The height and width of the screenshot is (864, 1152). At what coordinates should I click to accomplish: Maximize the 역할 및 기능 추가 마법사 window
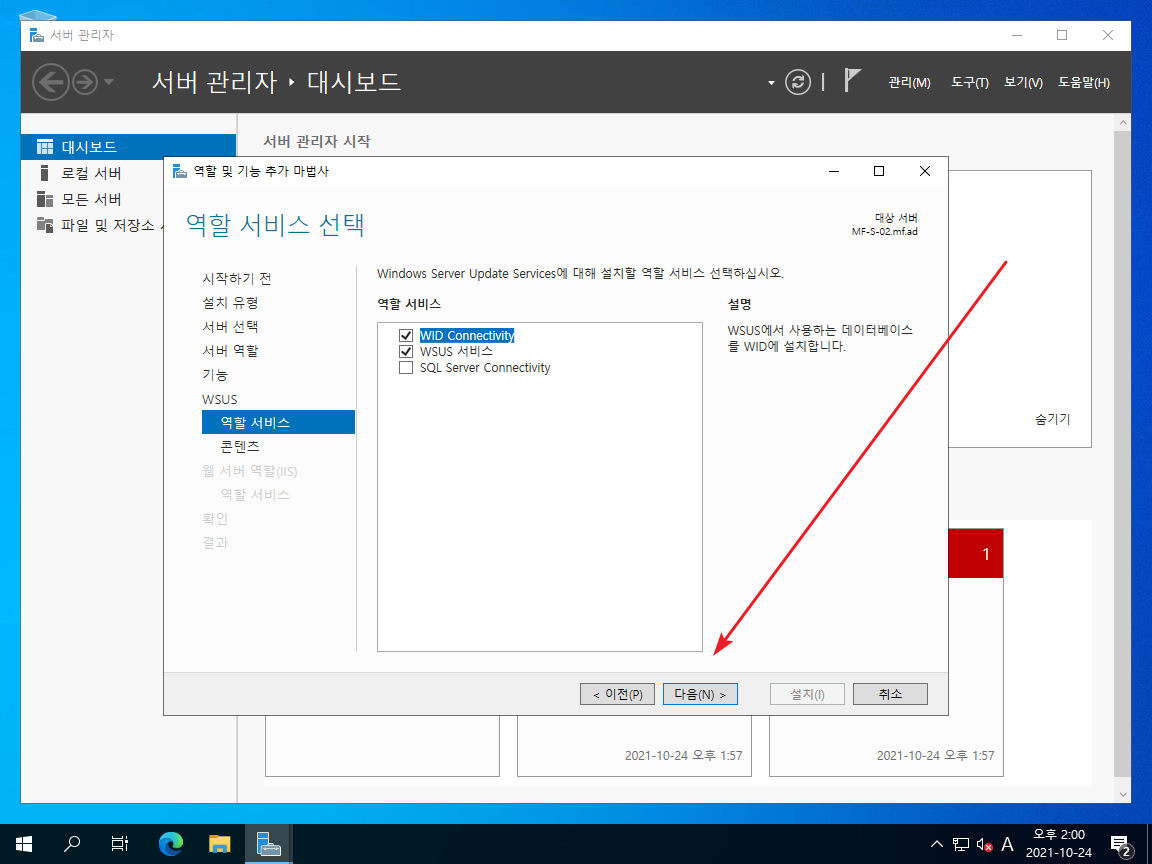tap(879, 171)
